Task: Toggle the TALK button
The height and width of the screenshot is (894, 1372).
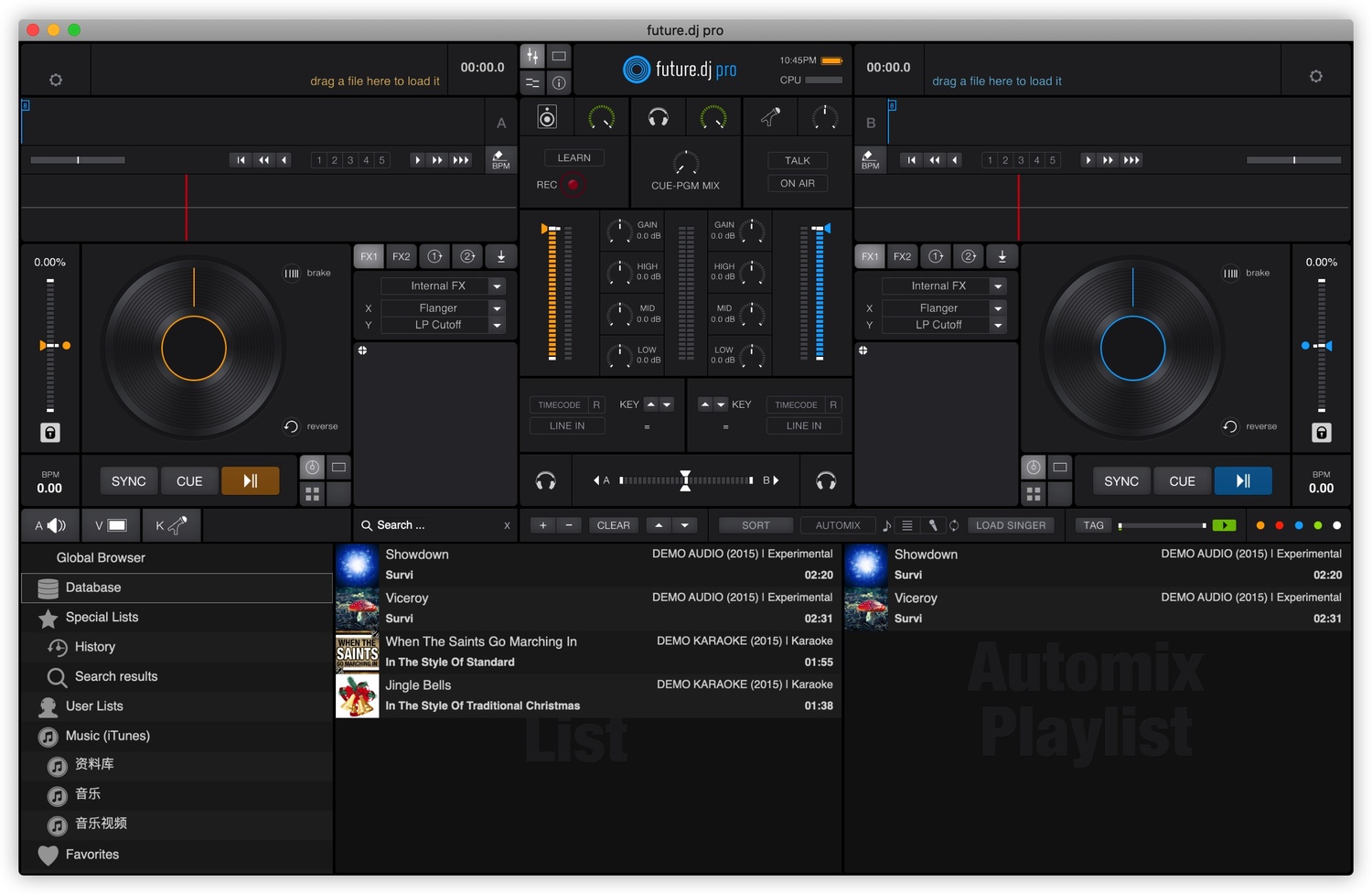Action: (798, 160)
